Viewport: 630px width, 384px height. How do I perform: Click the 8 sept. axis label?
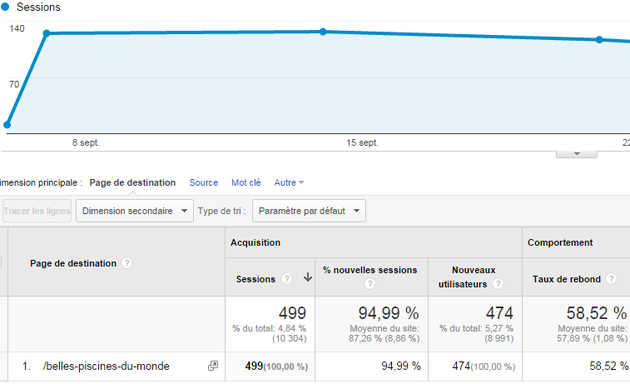(86, 143)
